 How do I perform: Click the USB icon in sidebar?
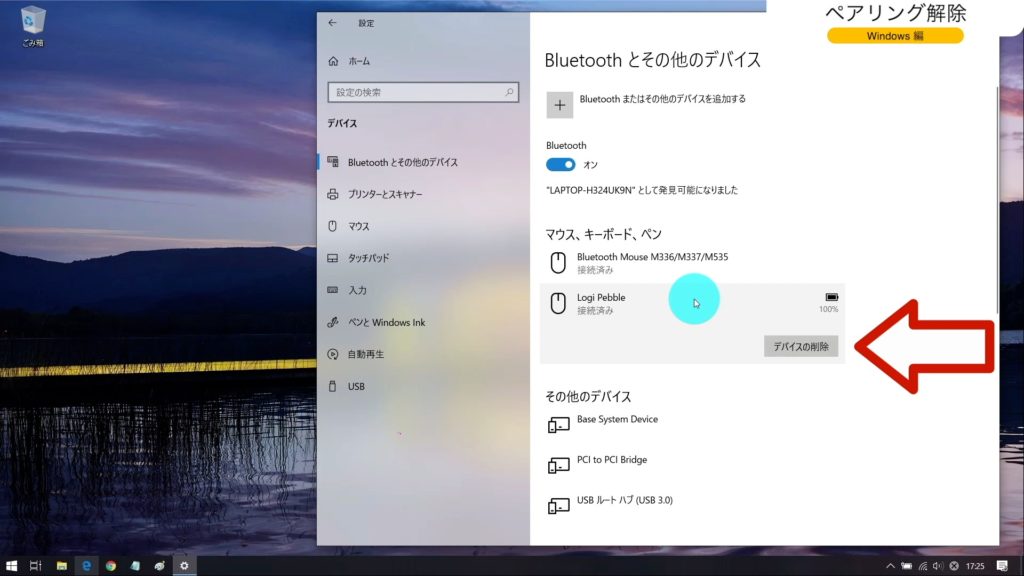[x=332, y=386]
